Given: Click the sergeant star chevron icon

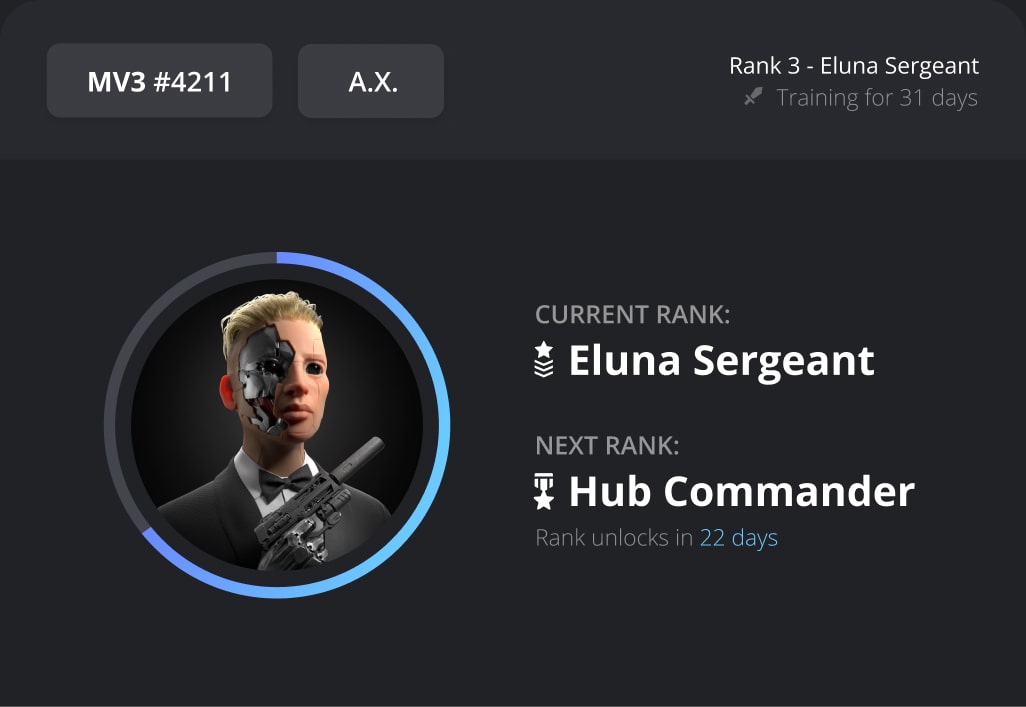Looking at the screenshot, I should 544,359.
